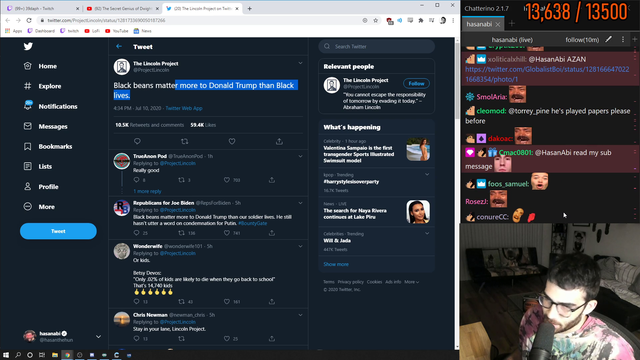Reply to The Lincoln Project main tweet
This screenshot has height=360, width=640.
tap(137, 141)
